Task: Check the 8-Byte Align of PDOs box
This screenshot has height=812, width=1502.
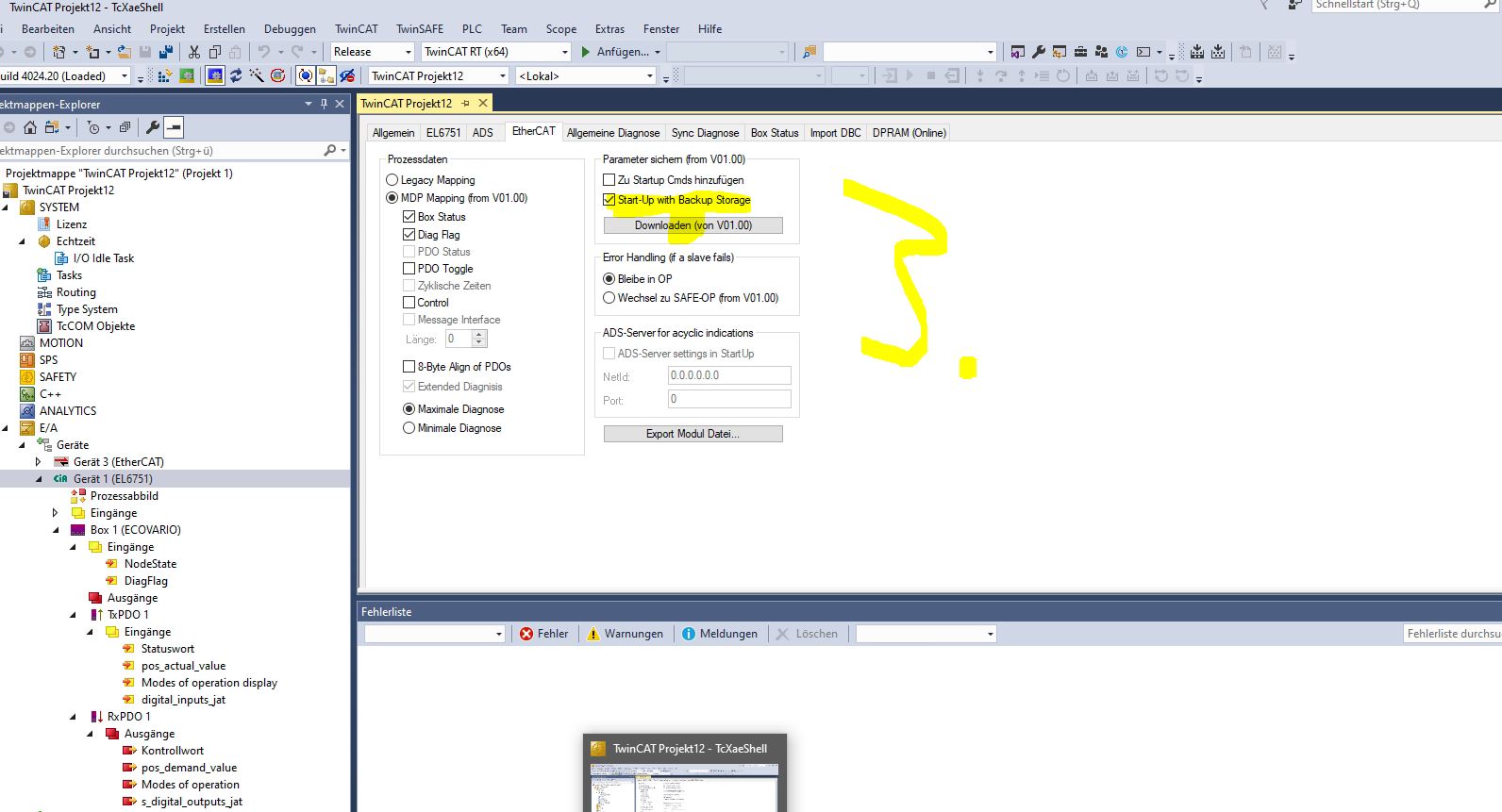Action: pos(409,367)
